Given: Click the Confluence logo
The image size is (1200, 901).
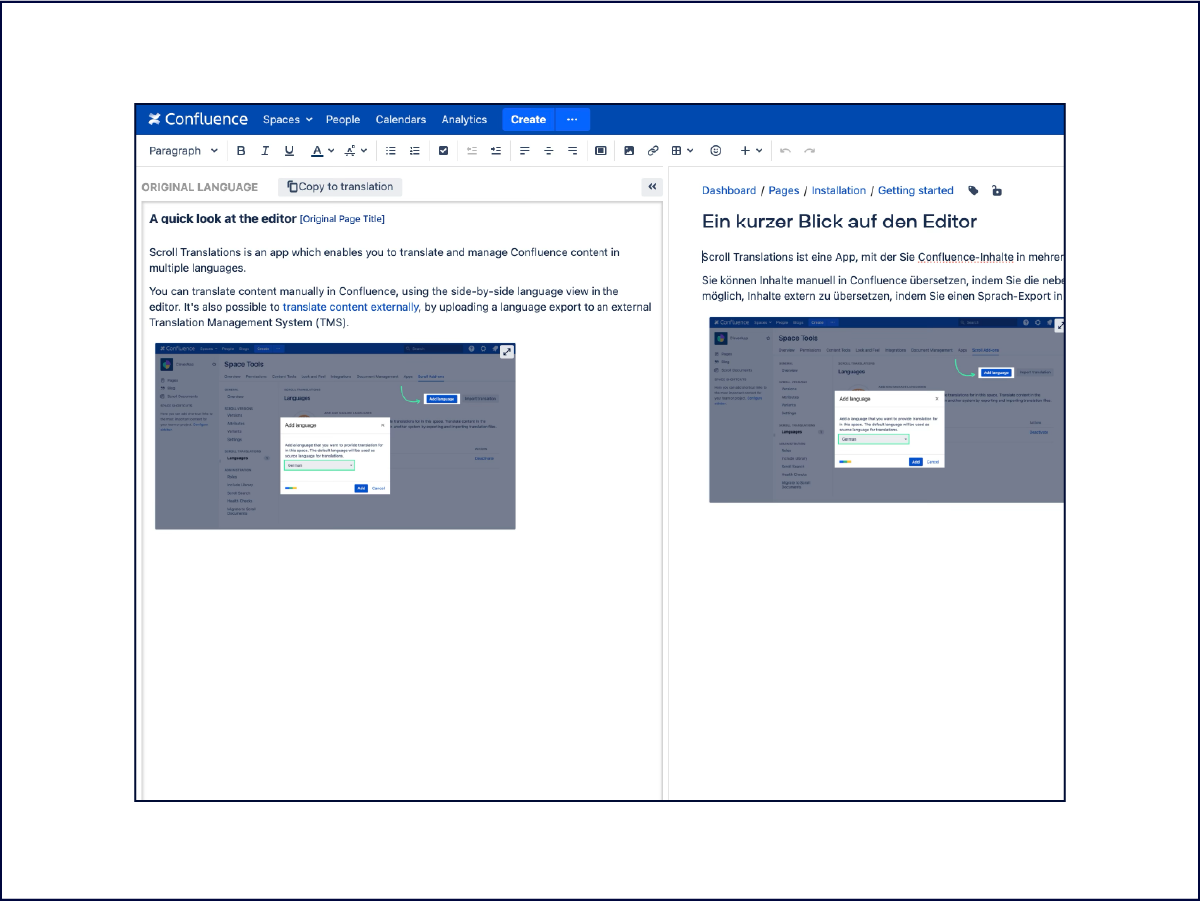Looking at the screenshot, I should click(198, 119).
